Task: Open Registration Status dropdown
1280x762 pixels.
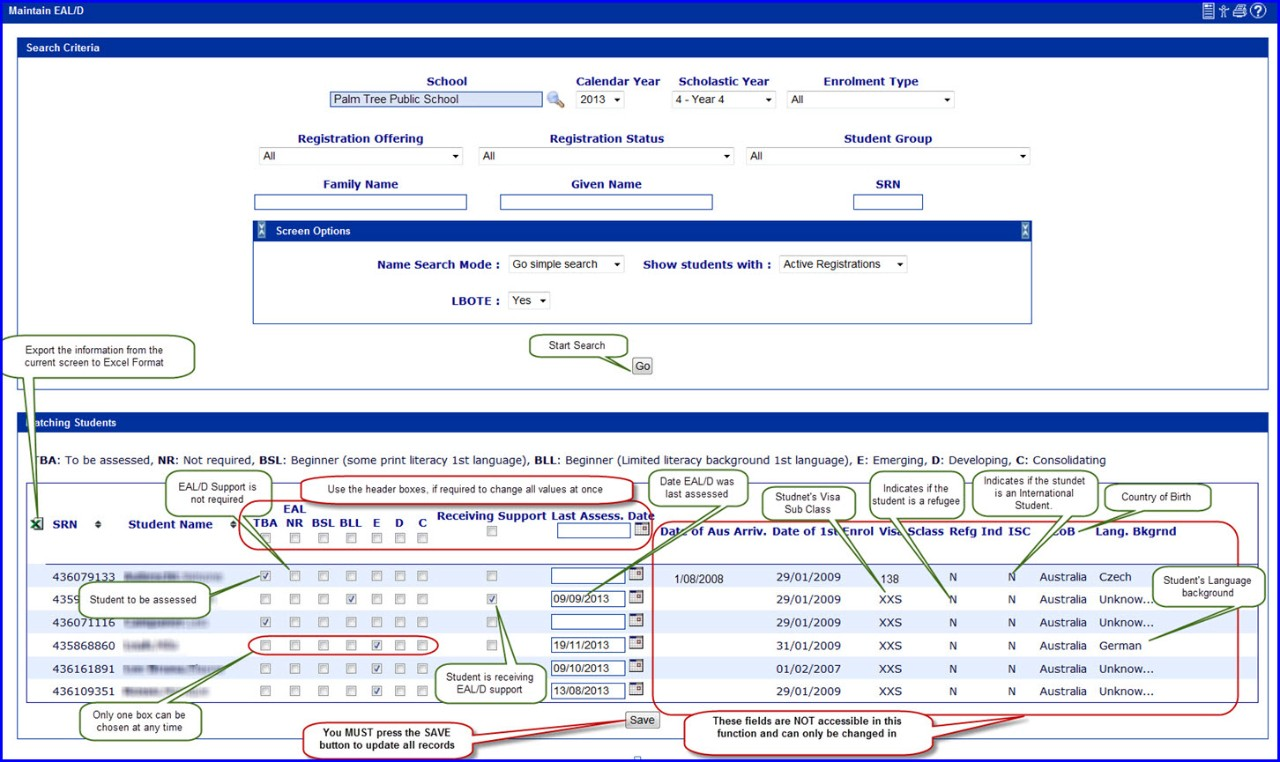Action: coord(607,156)
